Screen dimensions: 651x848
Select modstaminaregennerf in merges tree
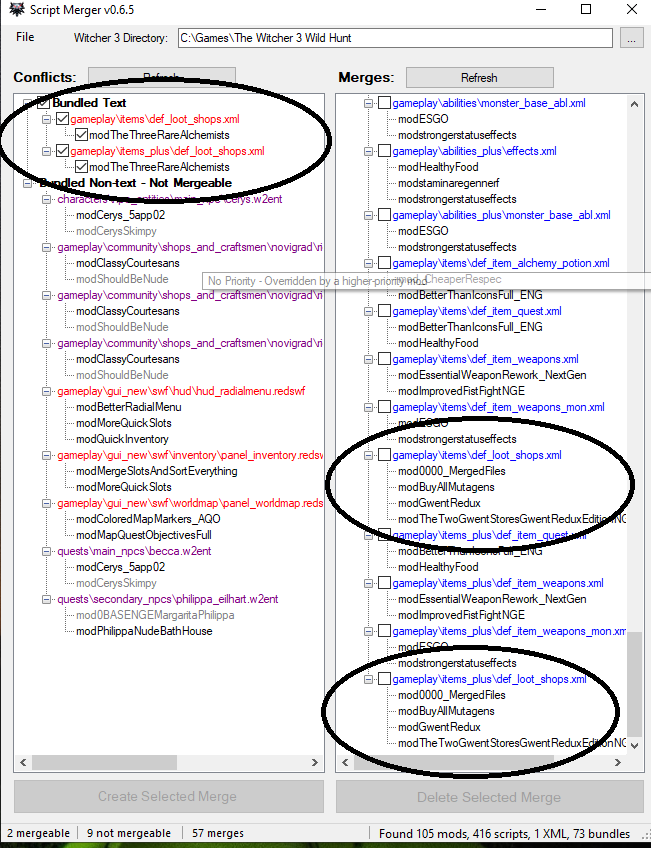[x=449, y=183]
